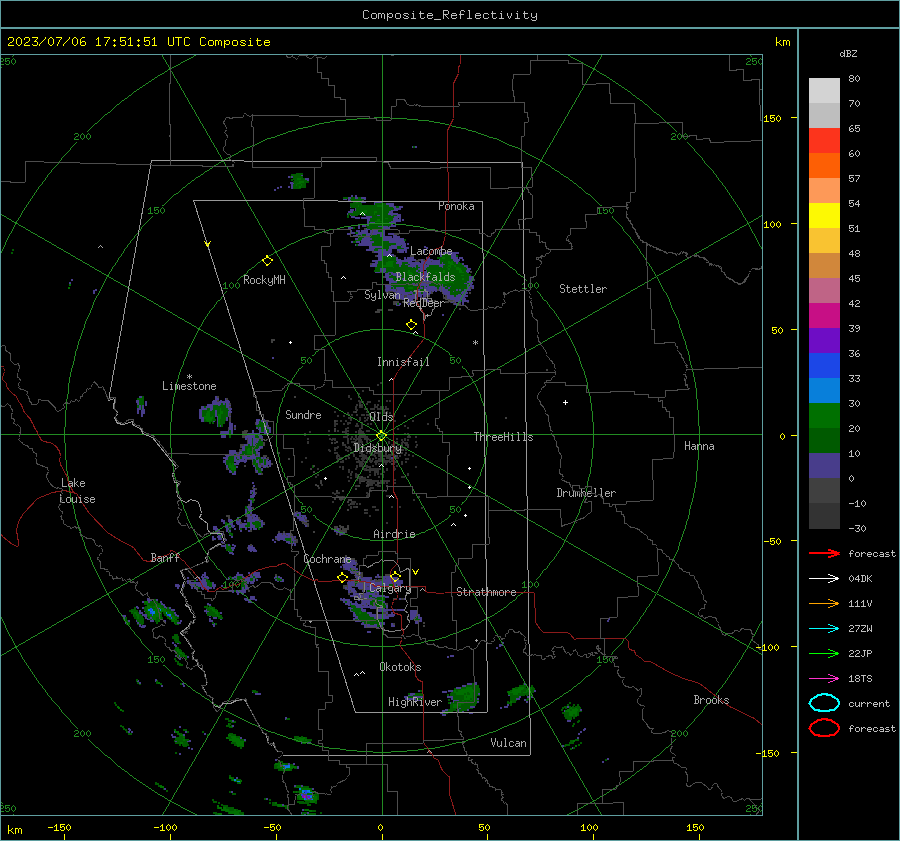The height and width of the screenshot is (841, 900).
Task: Click the 18TS legend label
Action: [x=860, y=679]
